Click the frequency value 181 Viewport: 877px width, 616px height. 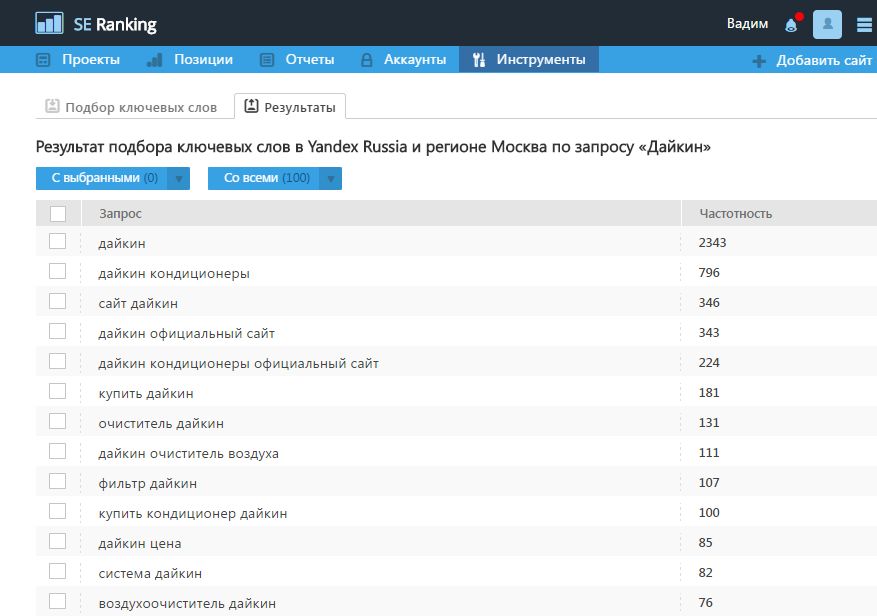tap(709, 393)
